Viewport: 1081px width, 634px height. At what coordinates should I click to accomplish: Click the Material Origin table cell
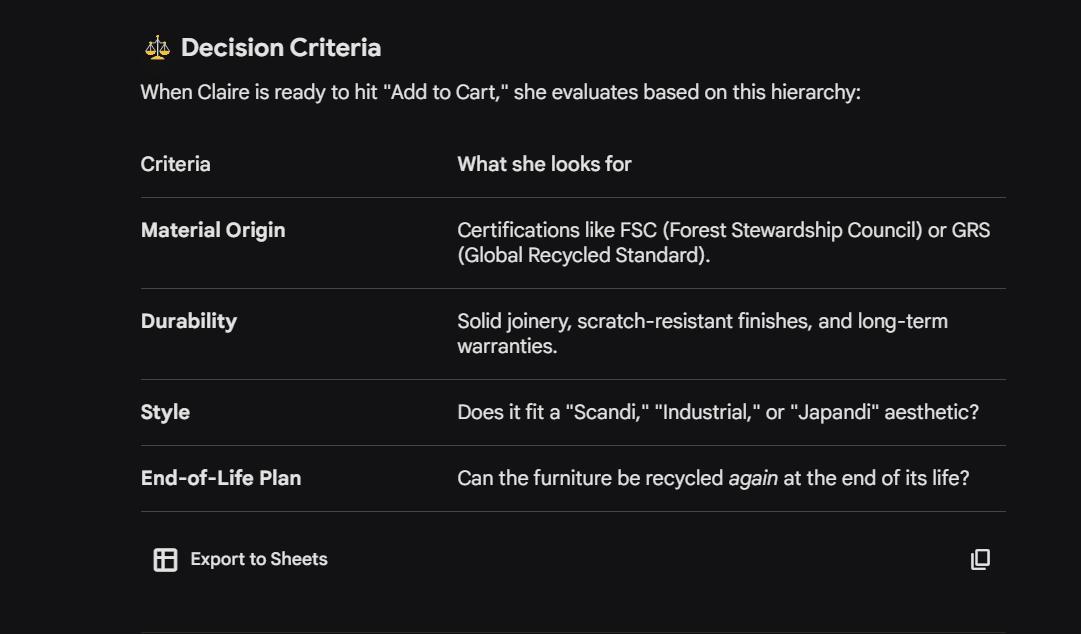(213, 230)
